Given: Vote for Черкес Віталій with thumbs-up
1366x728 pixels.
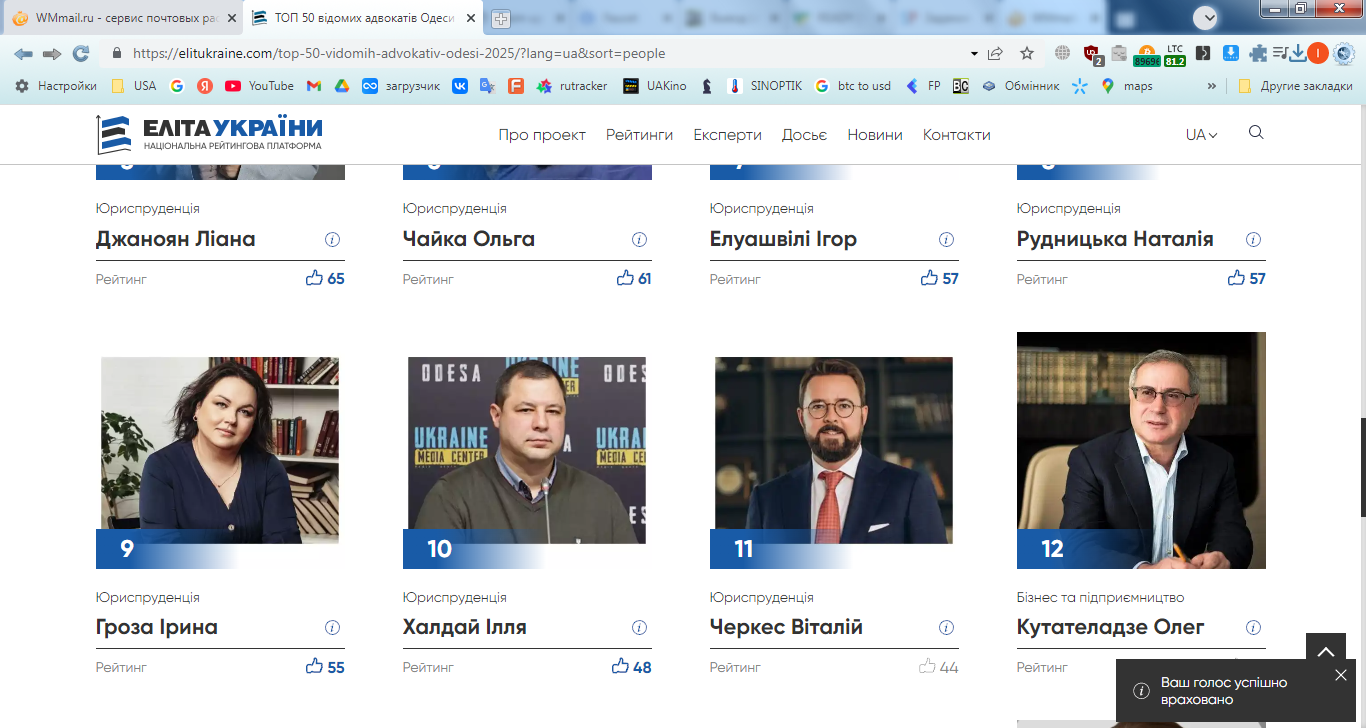Looking at the screenshot, I should 927,666.
